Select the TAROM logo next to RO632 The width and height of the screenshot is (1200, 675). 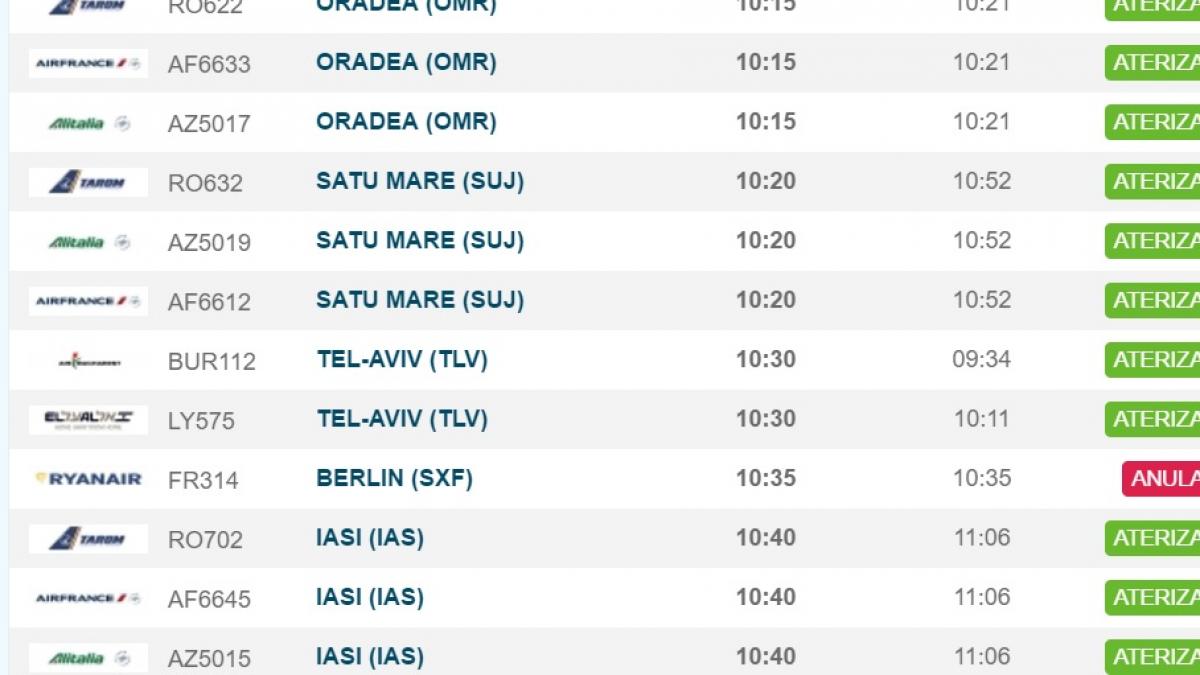point(88,182)
